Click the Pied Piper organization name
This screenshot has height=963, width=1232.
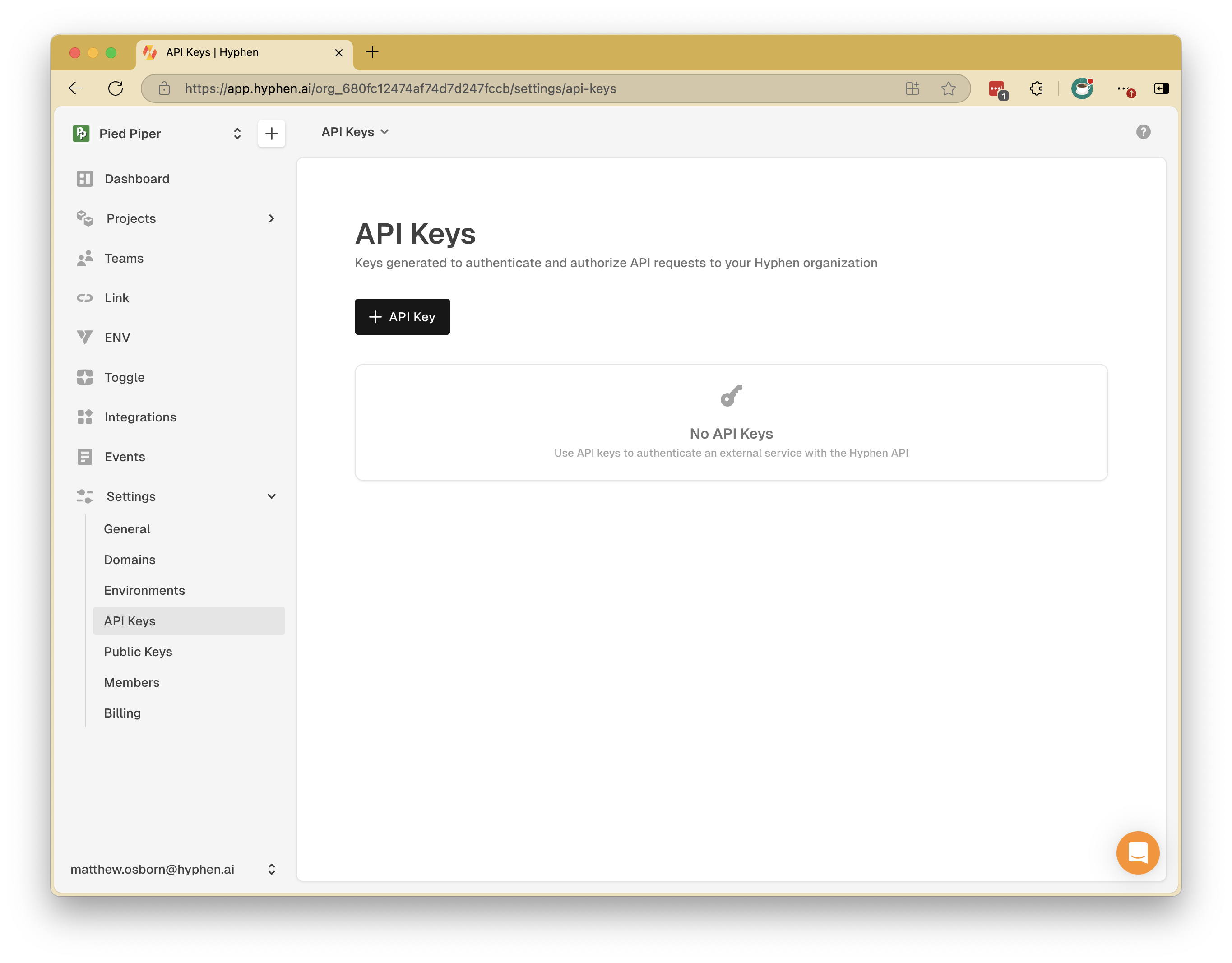[130, 134]
